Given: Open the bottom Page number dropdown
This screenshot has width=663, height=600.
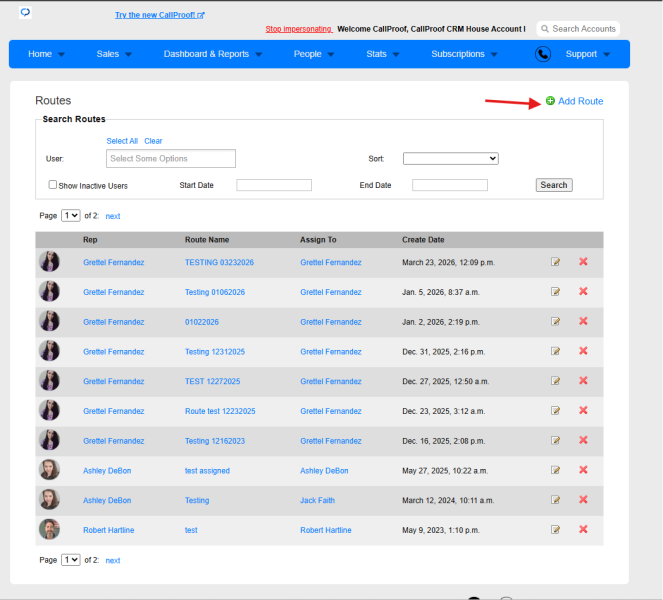Looking at the screenshot, I should [x=71, y=560].
